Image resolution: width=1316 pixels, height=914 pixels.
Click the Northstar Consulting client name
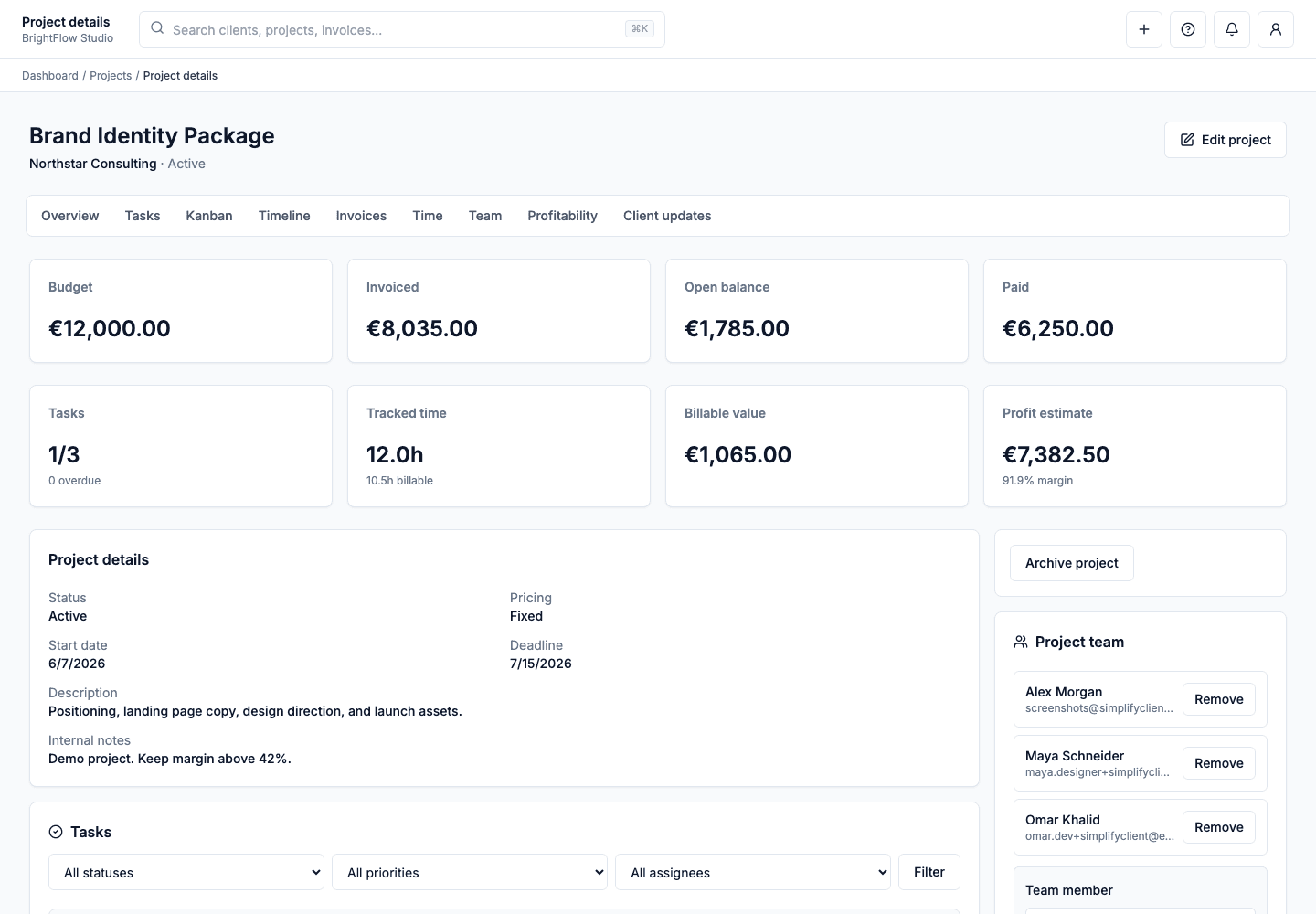(93, 164)
